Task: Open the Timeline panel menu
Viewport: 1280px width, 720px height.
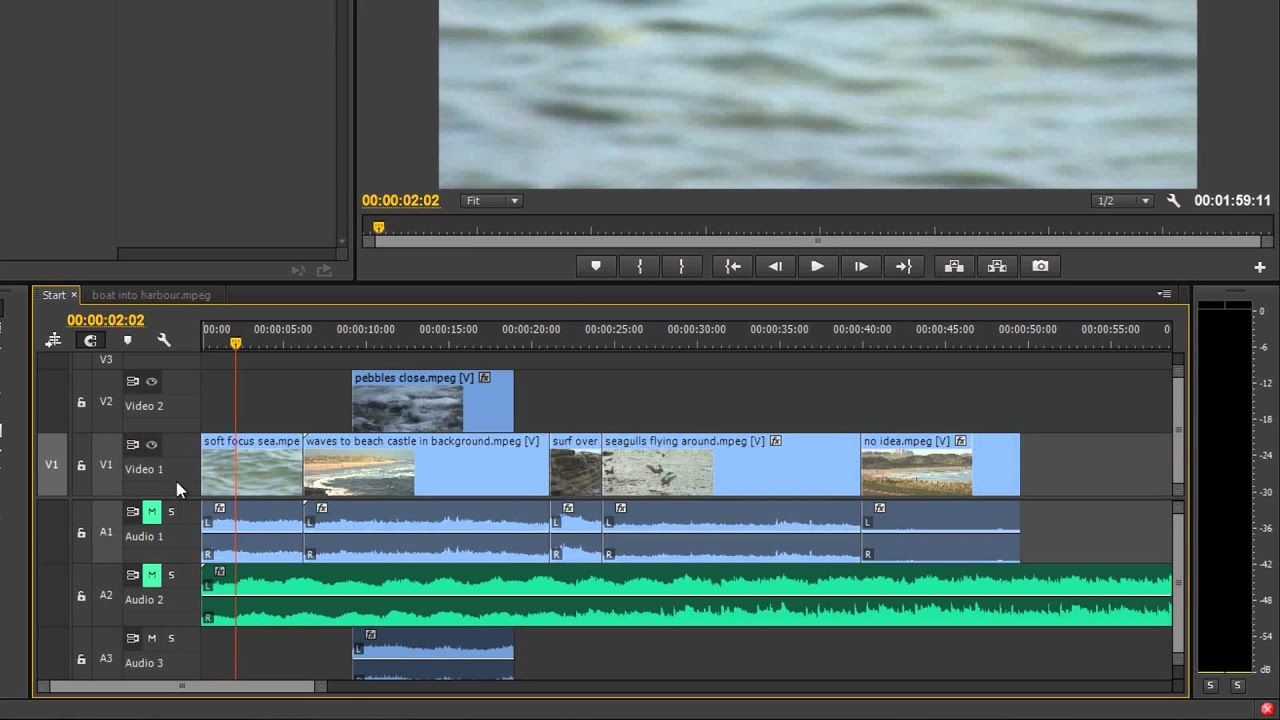Action: [x=1164, y=294]
